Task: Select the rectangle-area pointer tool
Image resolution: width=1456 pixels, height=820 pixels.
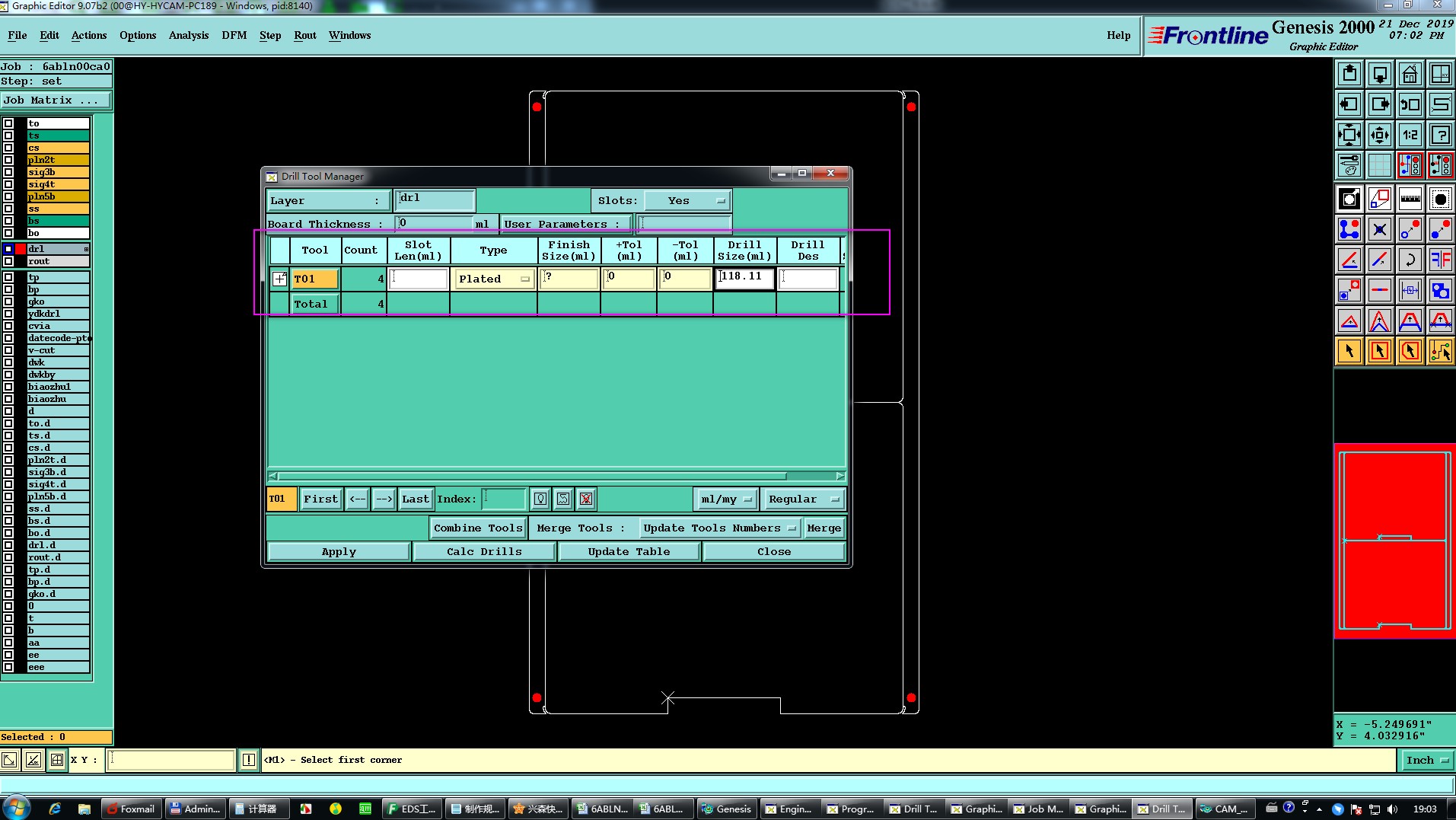Action: click(x=1380, y=351)
